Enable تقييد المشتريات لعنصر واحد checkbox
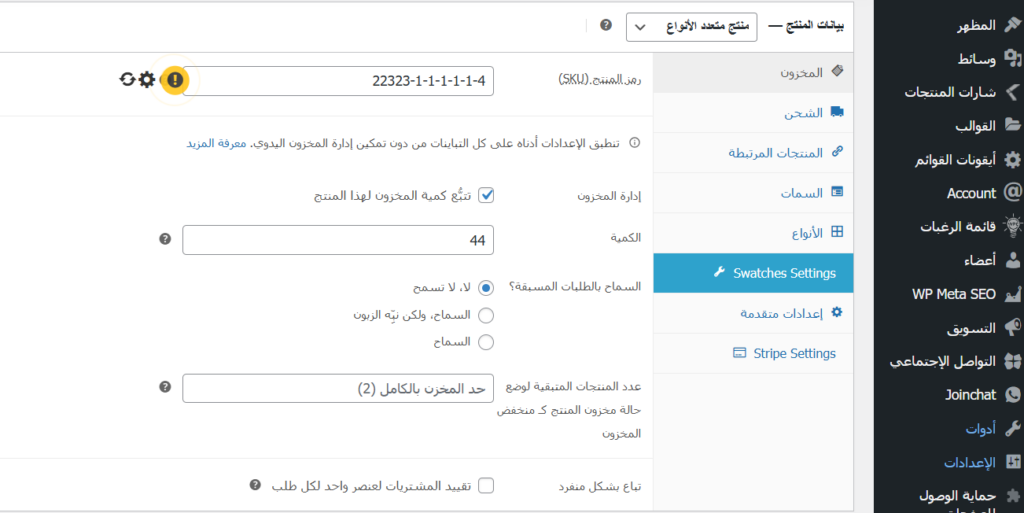Screen dimensions: 1024x513 486,486
